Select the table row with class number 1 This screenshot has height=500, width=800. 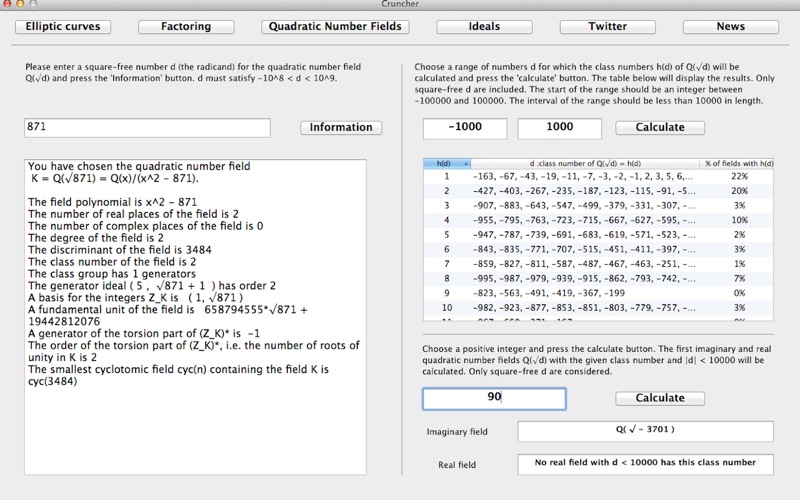click(x=598, y=177)
